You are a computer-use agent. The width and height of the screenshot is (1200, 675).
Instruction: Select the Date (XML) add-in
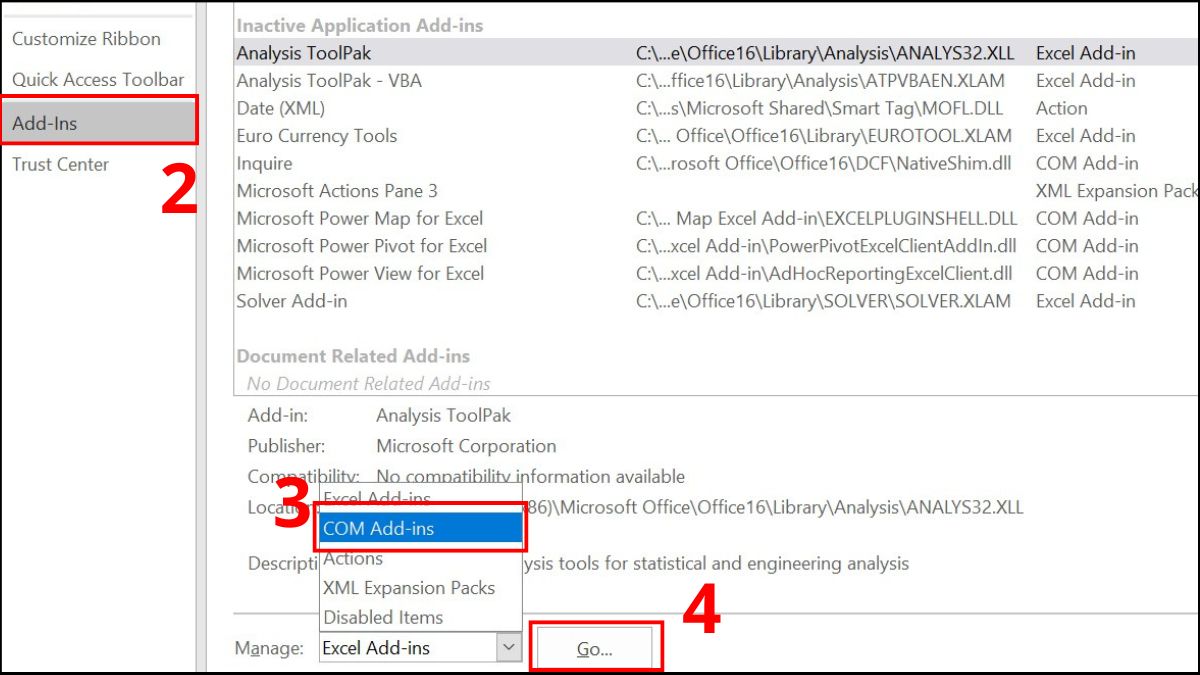(280, 107)
